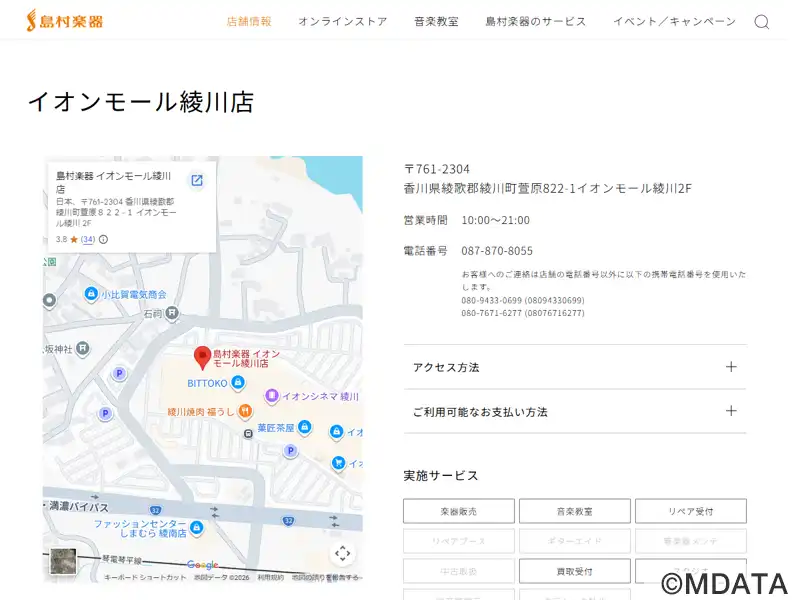Viewport: 800px width, 600px height.
Task: Click the 買取受付 service button
Action: [x=574, y=571]
